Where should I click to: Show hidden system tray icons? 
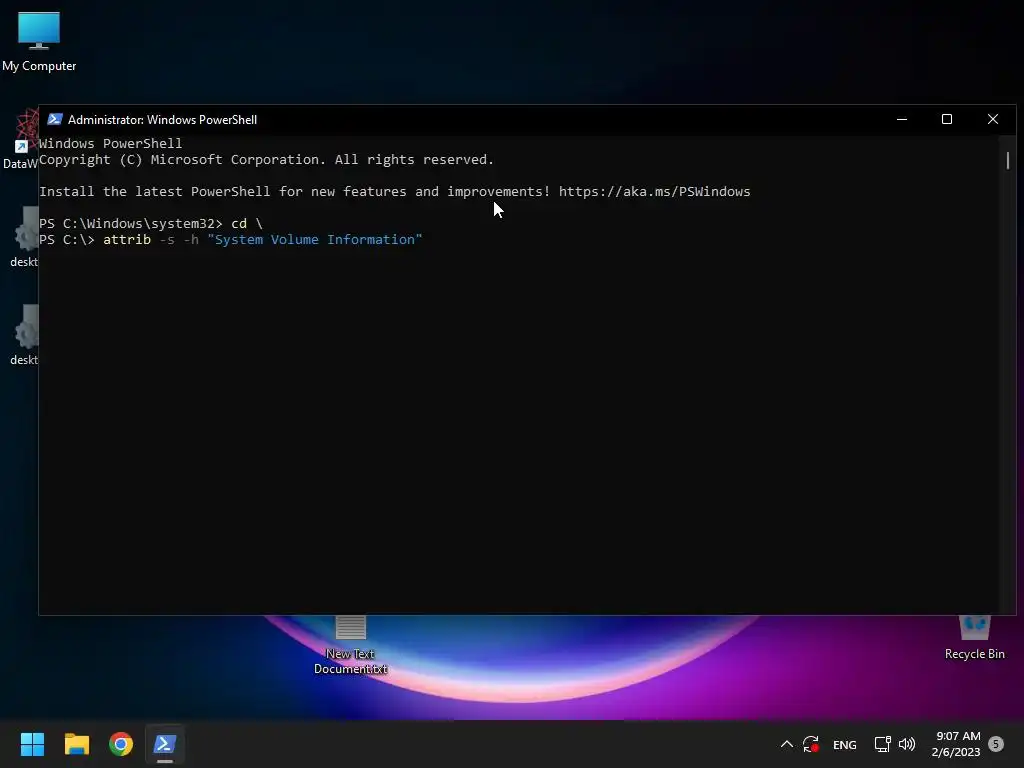click(x=786, y=744)
